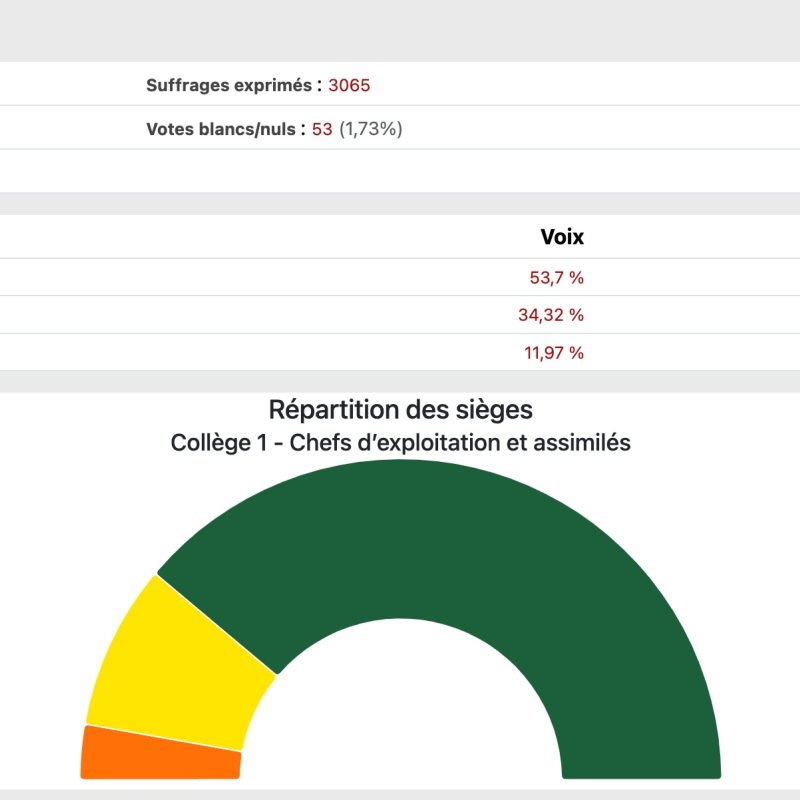
Task: Select the Collège 1 chart subtitle
Action: pos(400,442)
